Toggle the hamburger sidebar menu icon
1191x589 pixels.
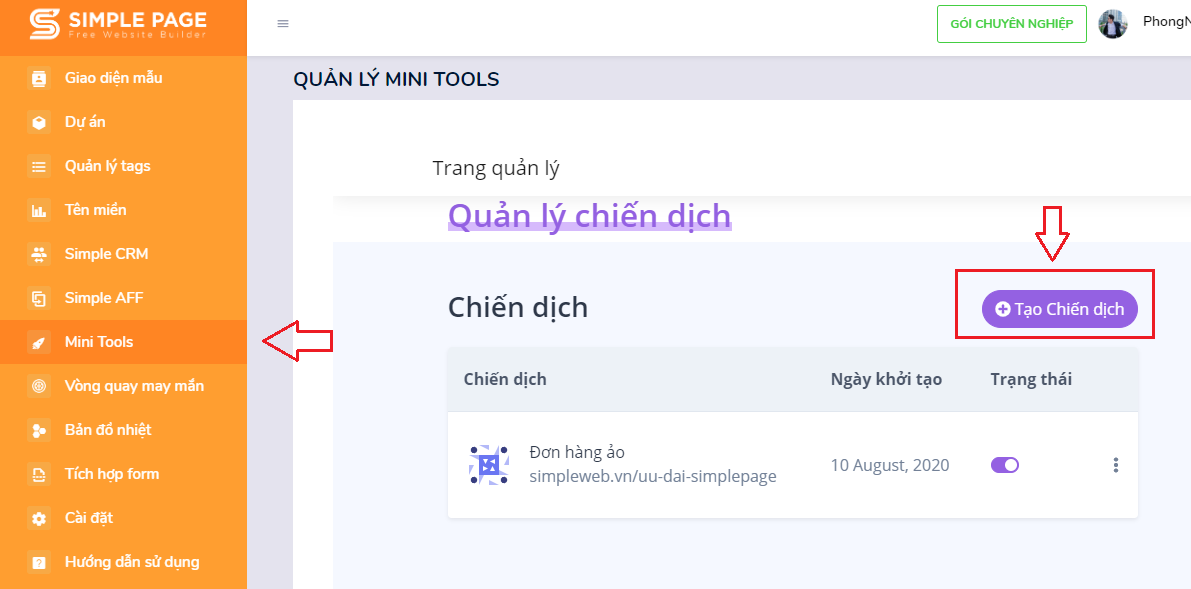pos(283,24)
